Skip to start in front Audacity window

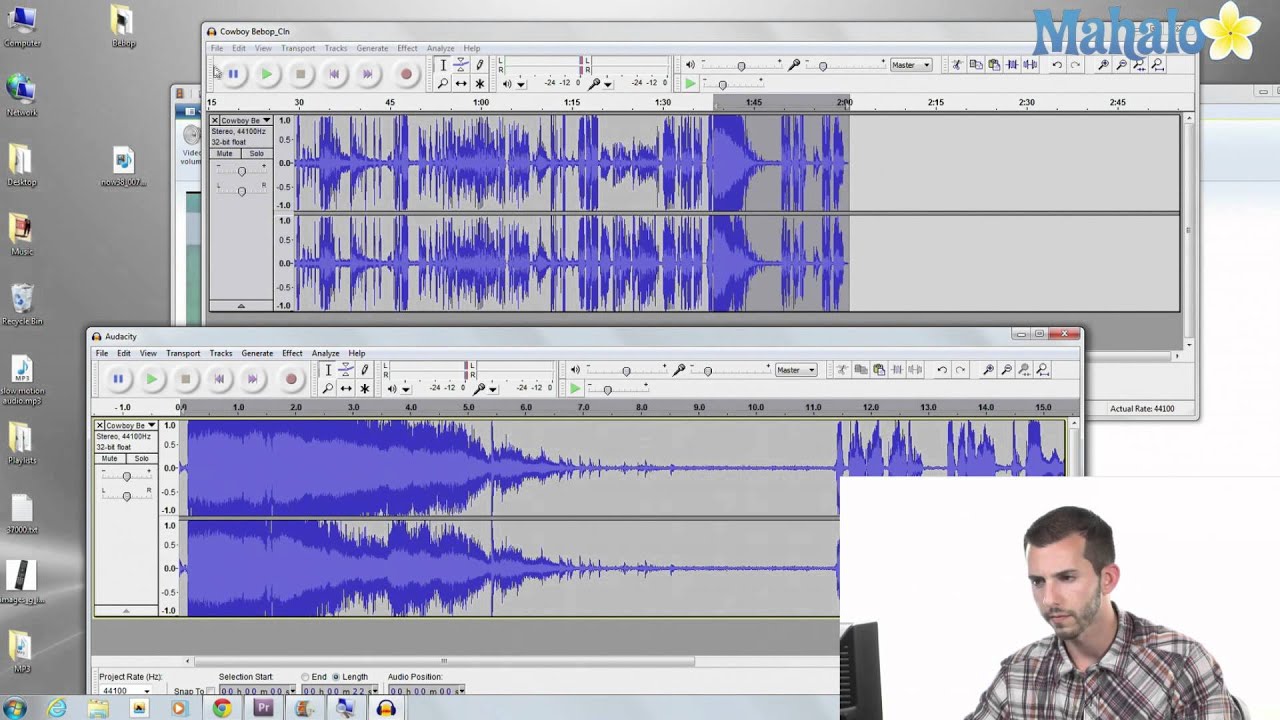coord(219,379)
